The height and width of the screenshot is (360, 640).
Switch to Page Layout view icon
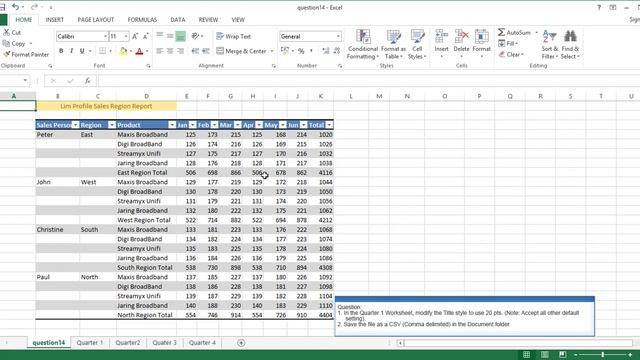click(544, 355)
